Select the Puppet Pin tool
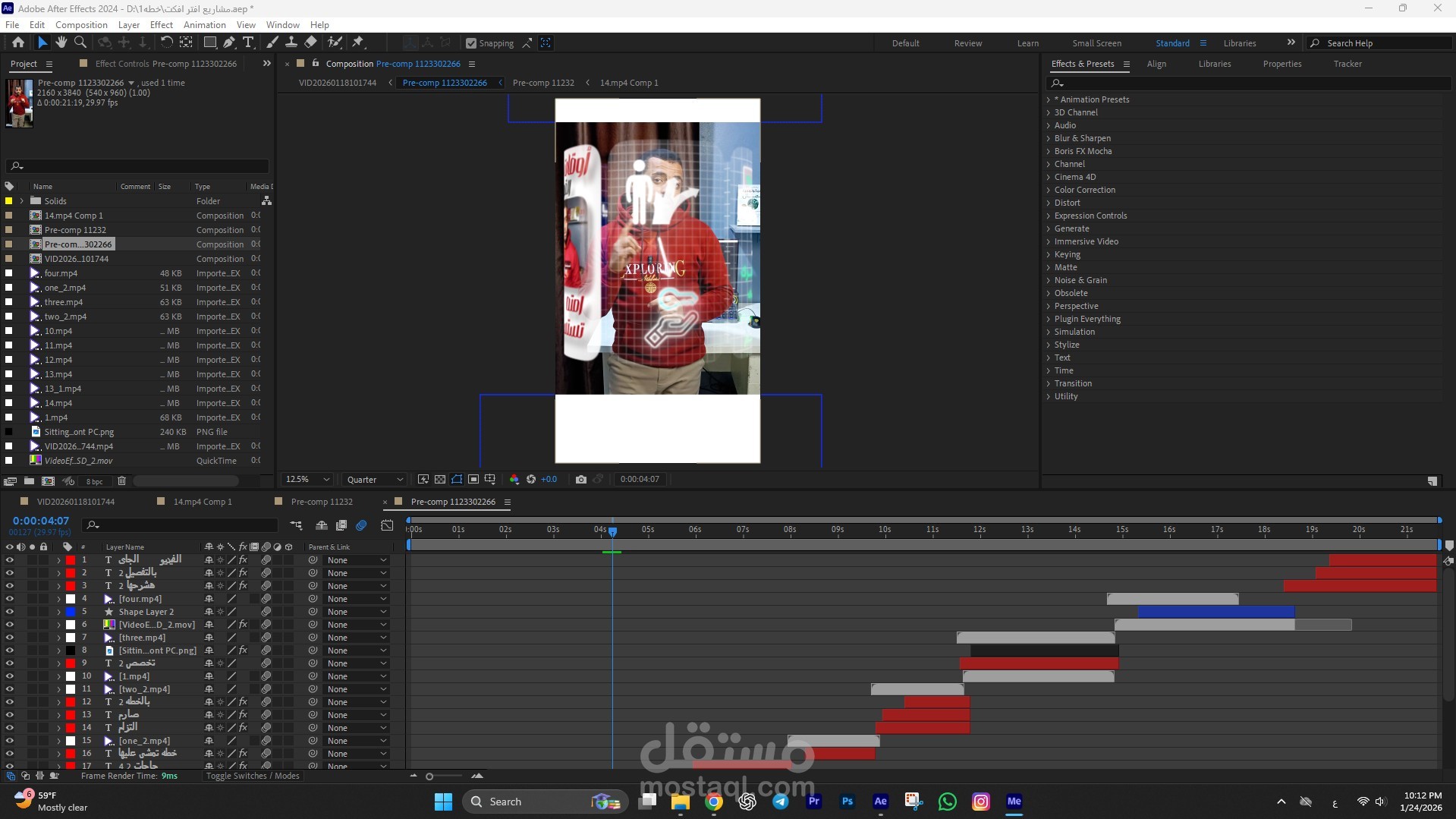Screen dimensions: 1456x819 (x=358, y=43)
